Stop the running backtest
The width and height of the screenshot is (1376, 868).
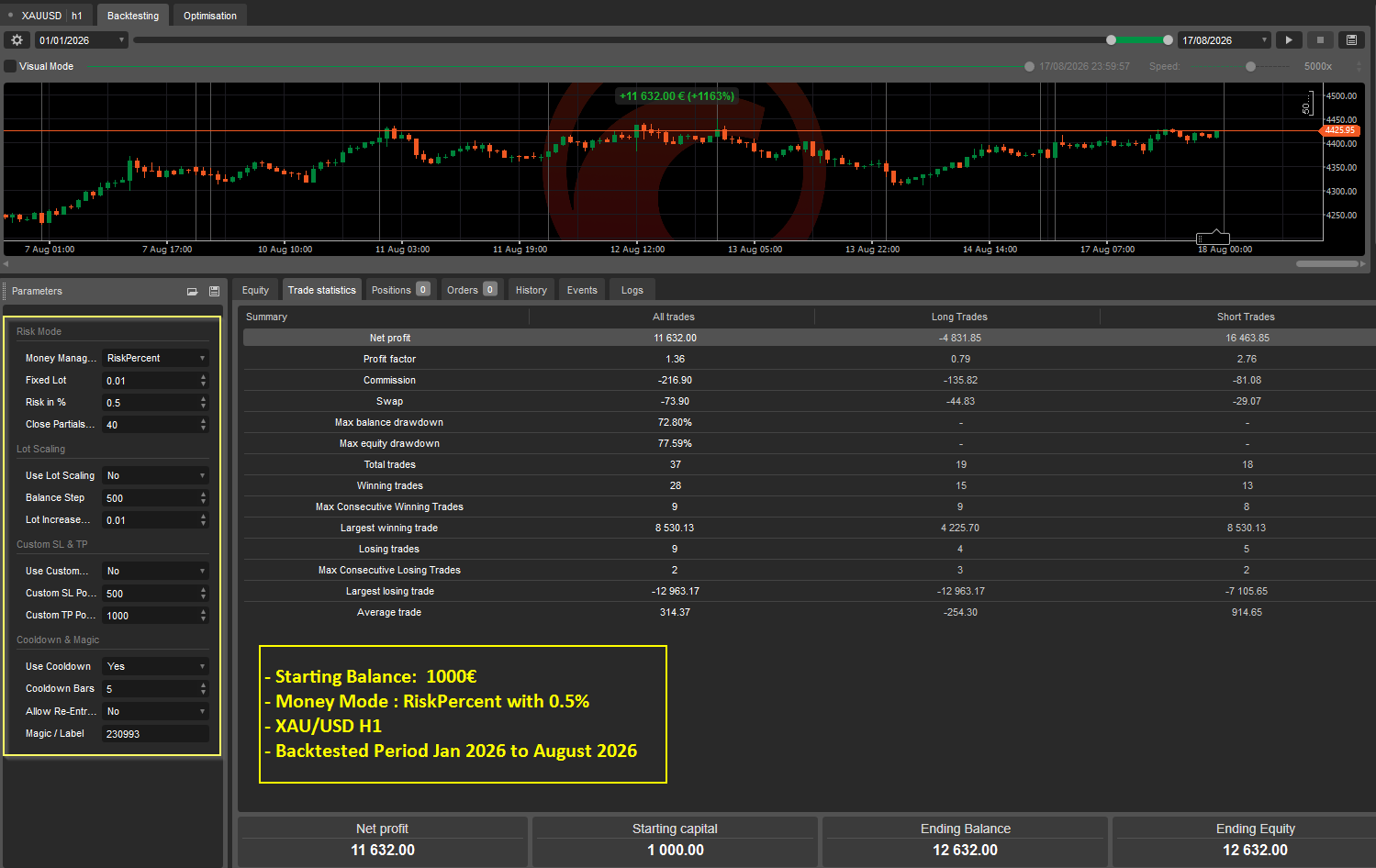pos(1320,40)
